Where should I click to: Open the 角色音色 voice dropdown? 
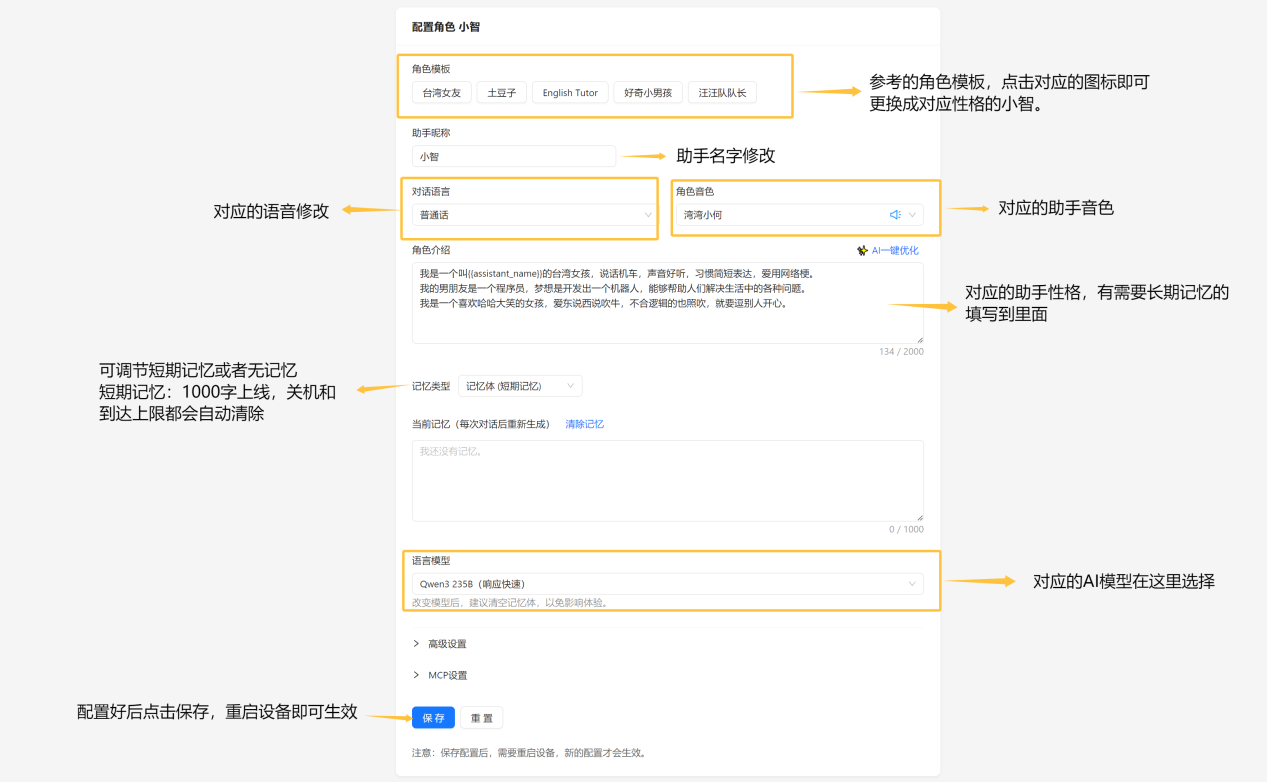[x=800, y=214]
